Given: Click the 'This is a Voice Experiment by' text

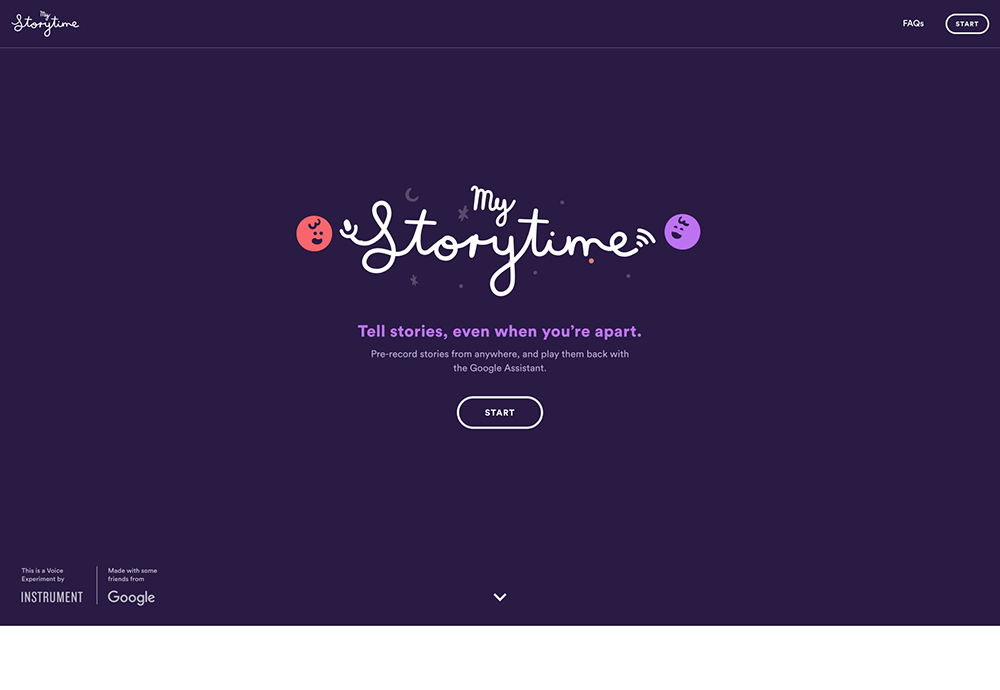Looking at the screenshot, I should [43, 575].
